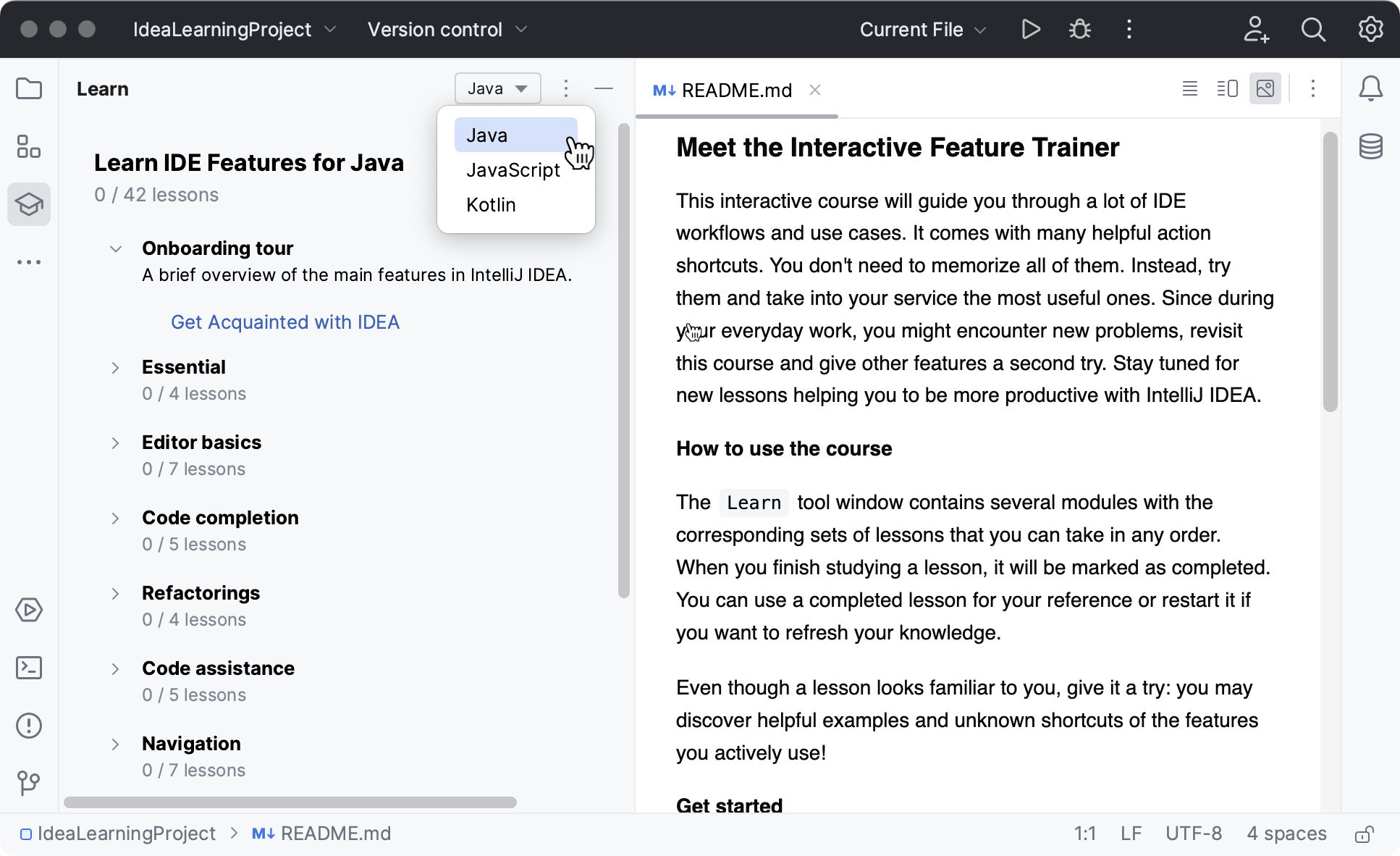Image resolution: width=1400 pixels, height=856 pixels.
Task: Open Get Acquainted with IDEA lesson
Action: pyautogui.click(x=285, y=322)
